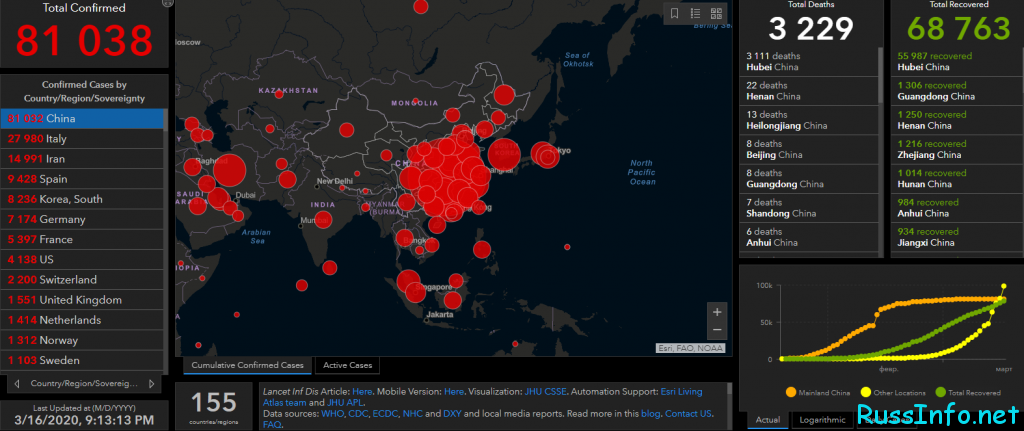Image resolution: width=1024 pixels, height=431 pixels.
Task: Select France in the country list
Action: (x=82, y=240)
